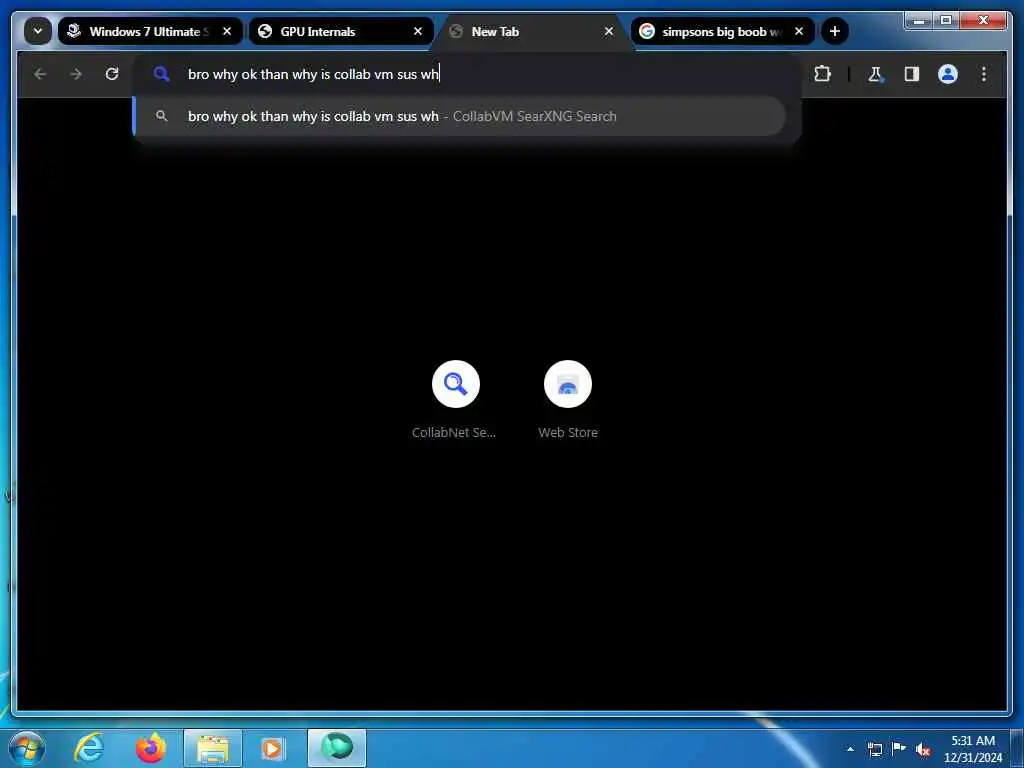
Task: Minimize the browser window
Action: 920,21
